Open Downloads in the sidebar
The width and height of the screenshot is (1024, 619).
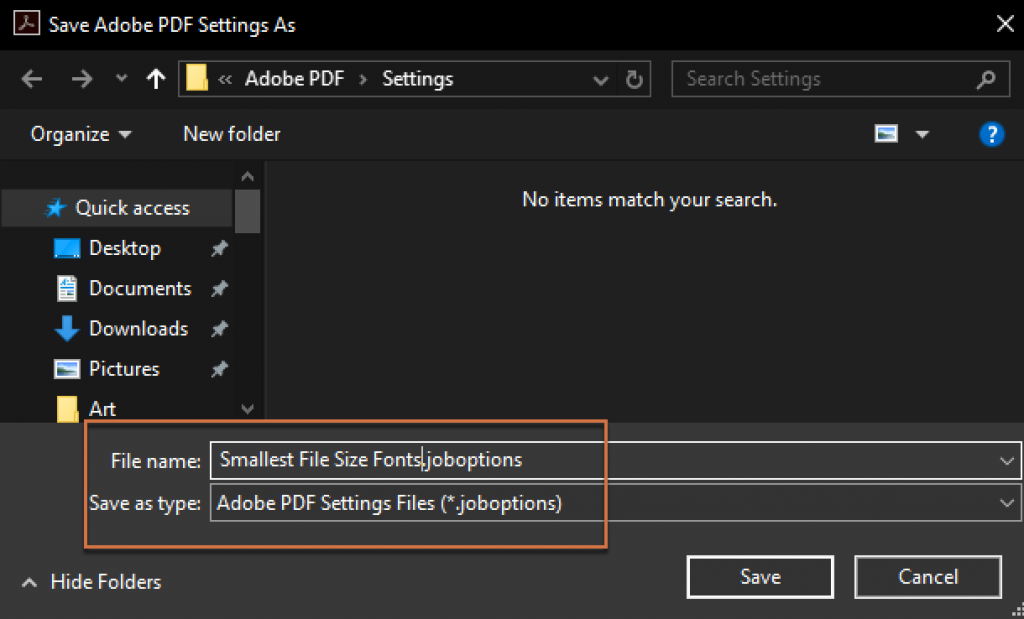138,328
